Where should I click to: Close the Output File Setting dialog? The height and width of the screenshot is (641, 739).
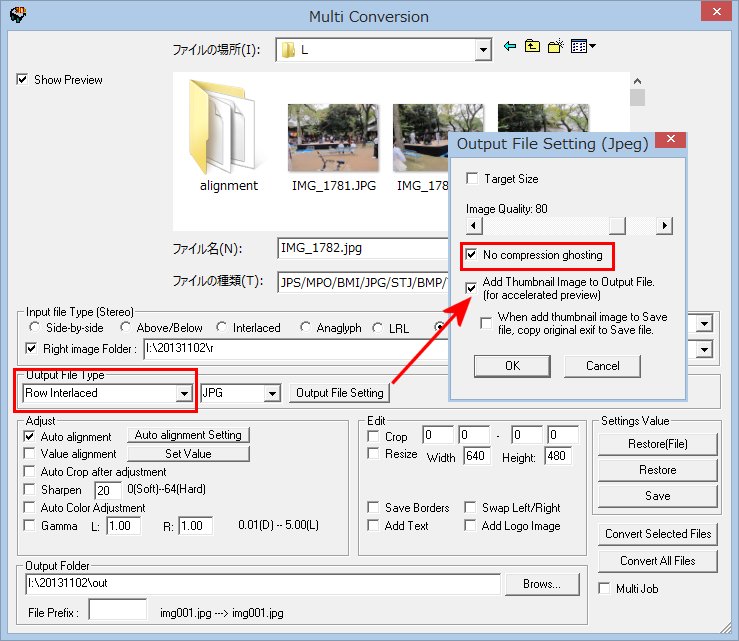click(x=669, y=143)
